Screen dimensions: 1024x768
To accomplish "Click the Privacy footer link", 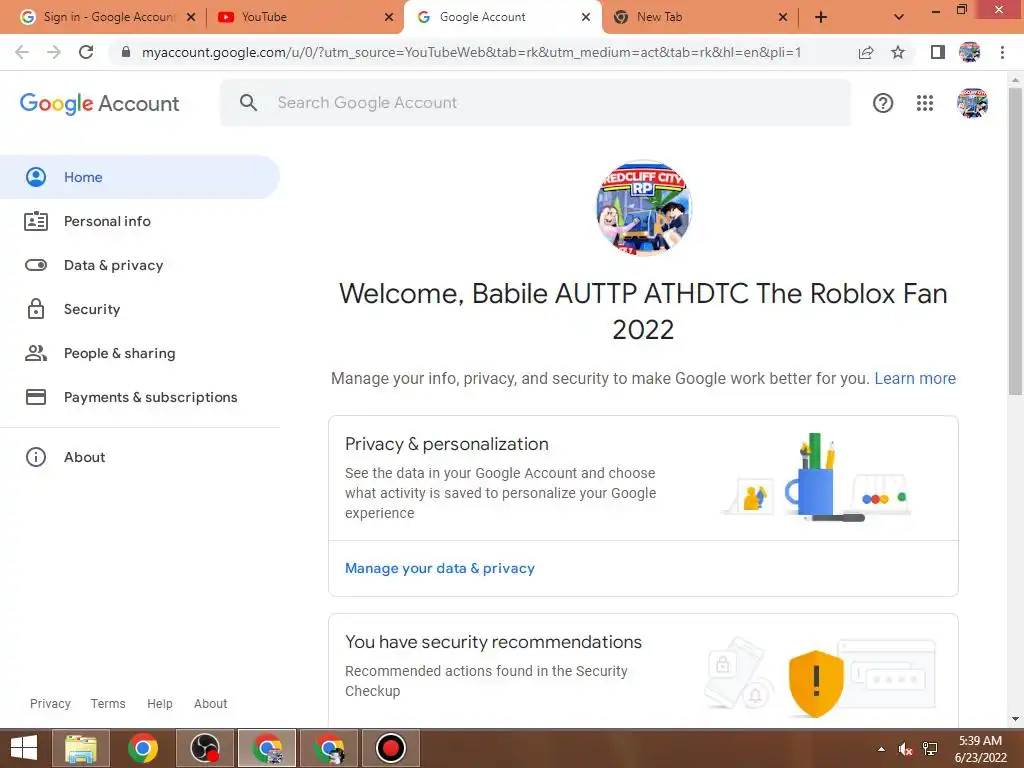I will 50,703.
